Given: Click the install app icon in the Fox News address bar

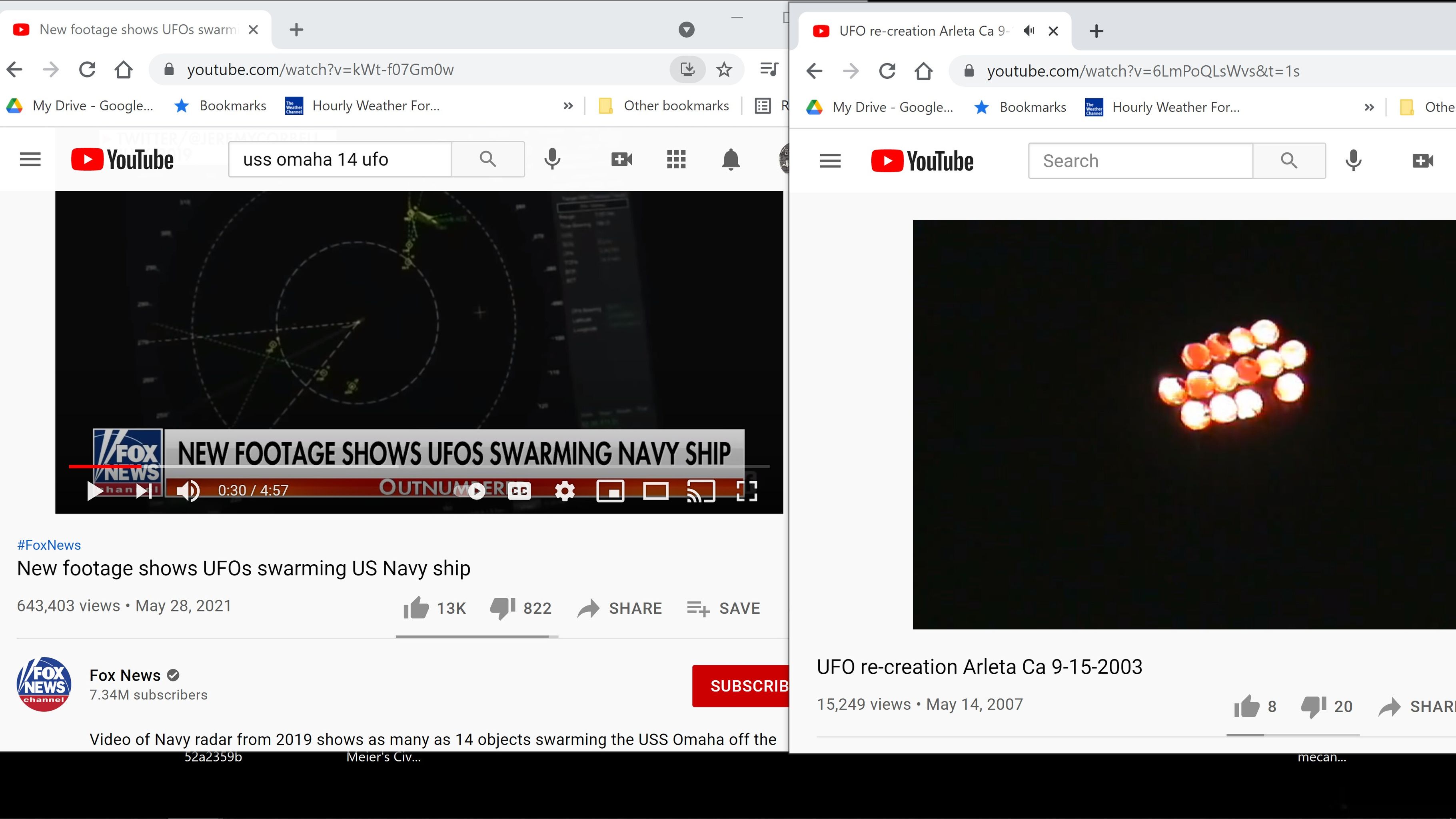Looking at the screenshot, I should tap(687, 70).
